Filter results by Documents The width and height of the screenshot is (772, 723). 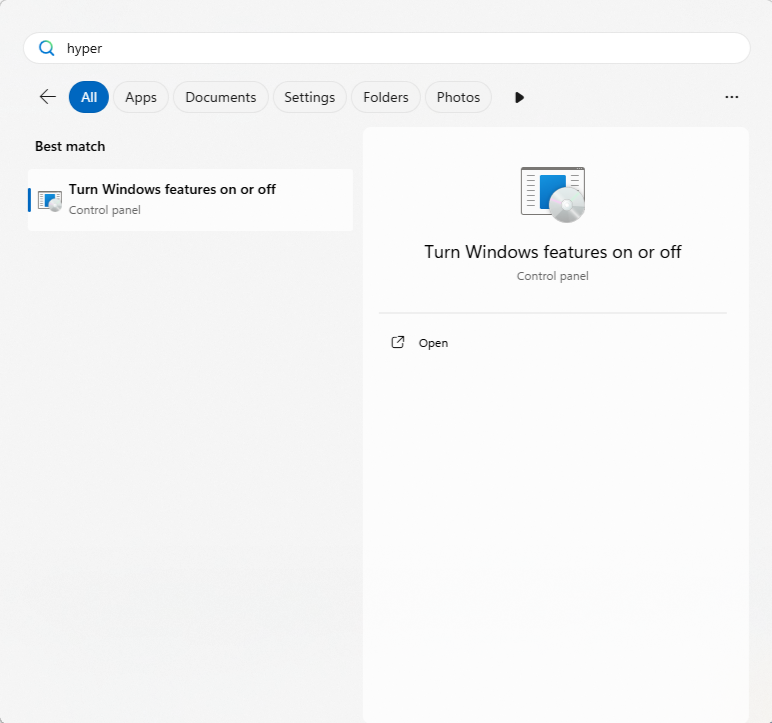(221, 97)
